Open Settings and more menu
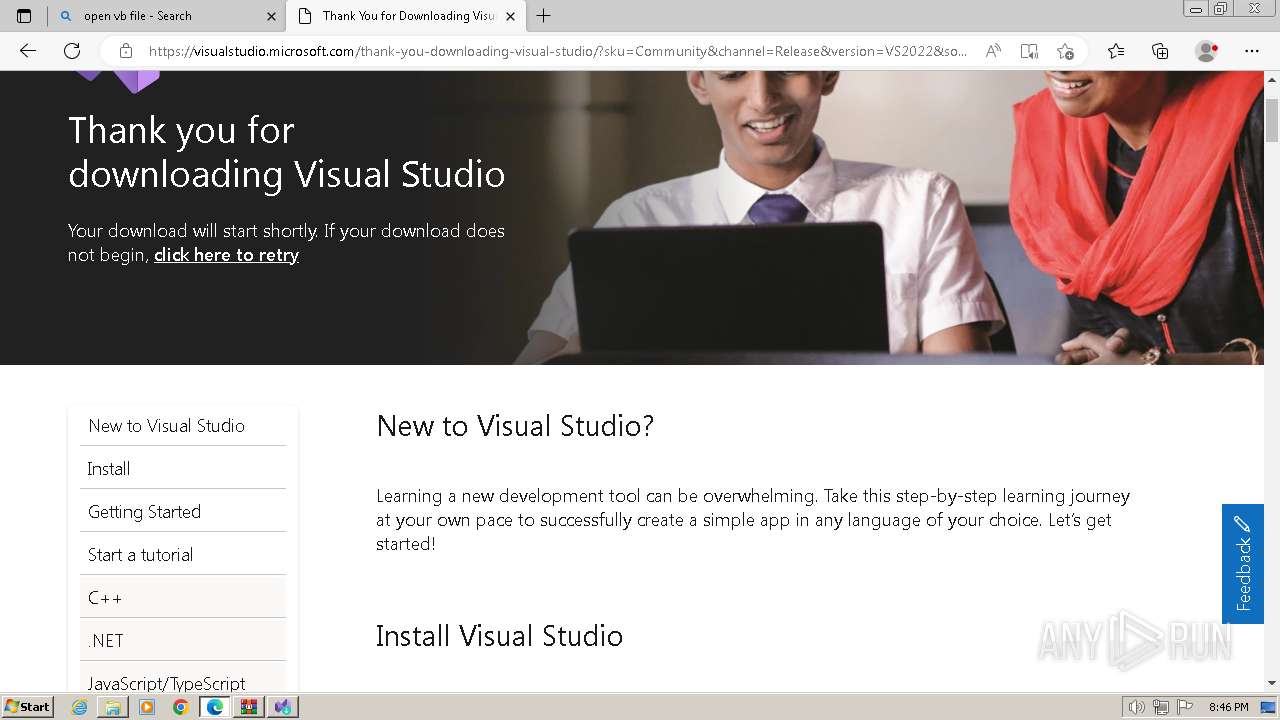The image size is (1280, 720). [x=1252, y=51]
